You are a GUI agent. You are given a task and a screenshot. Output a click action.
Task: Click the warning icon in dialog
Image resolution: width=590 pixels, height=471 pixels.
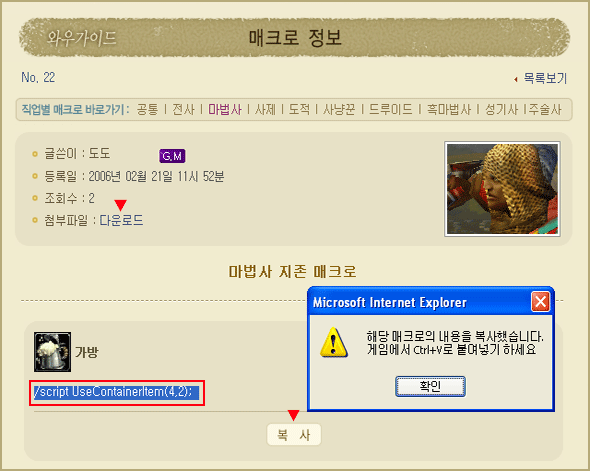pos(334,343)
